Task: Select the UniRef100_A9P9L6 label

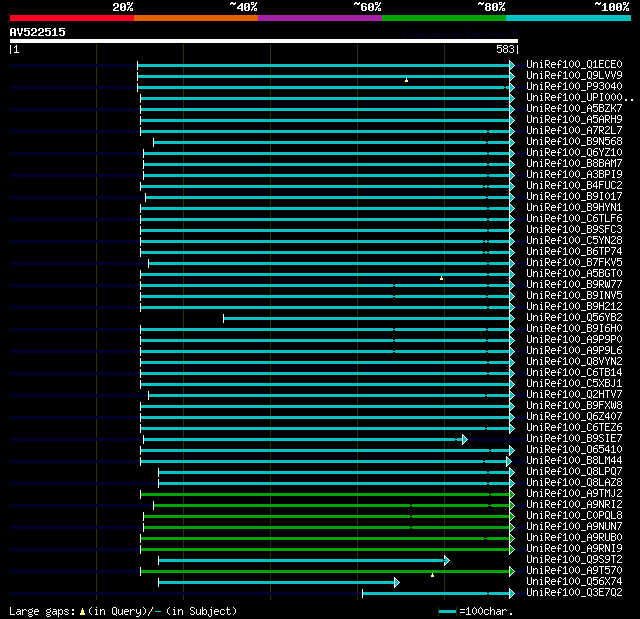Action: (x=574, y=351)
